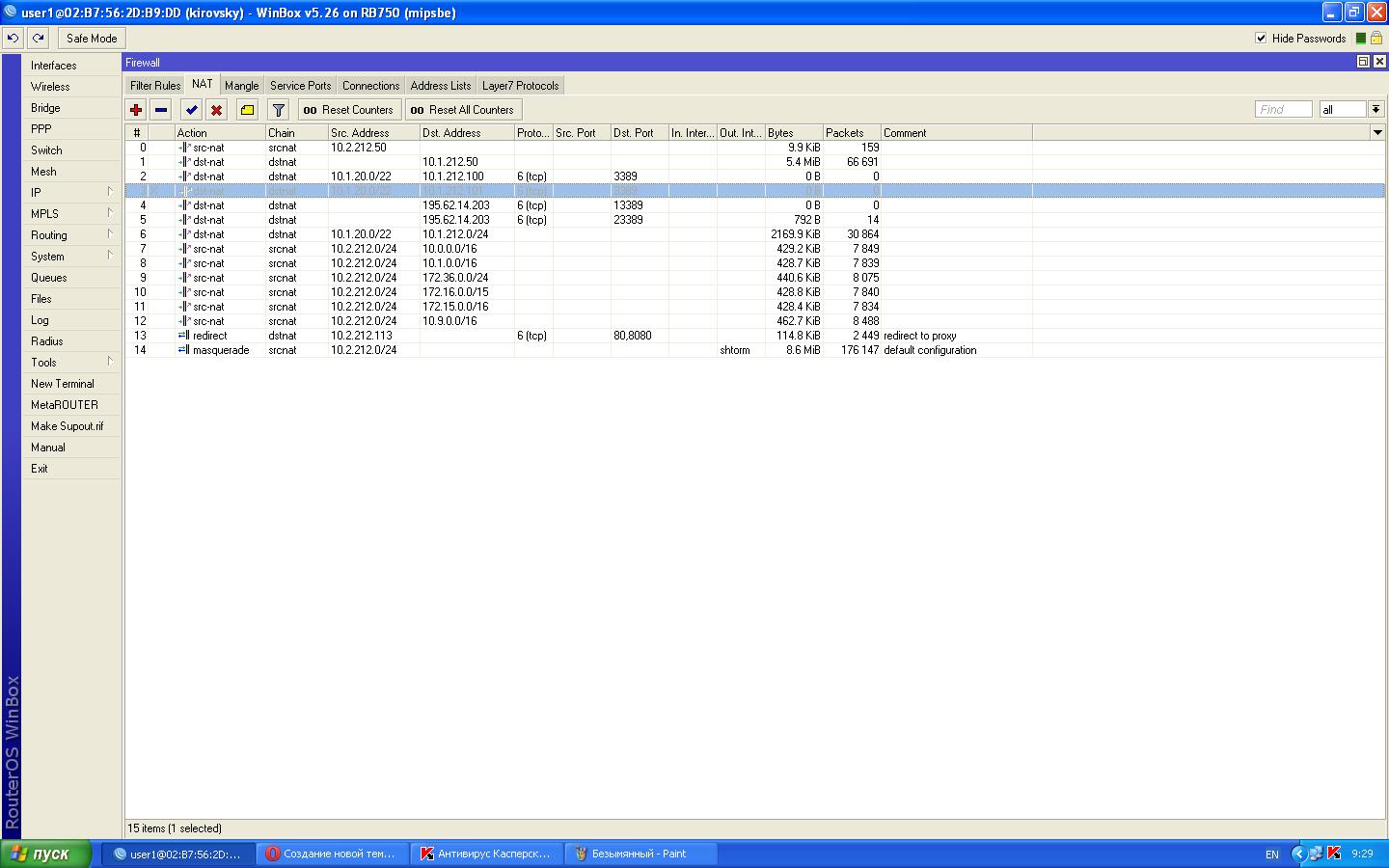Click Make Supout.rif in the sidebar

point(72,426)
